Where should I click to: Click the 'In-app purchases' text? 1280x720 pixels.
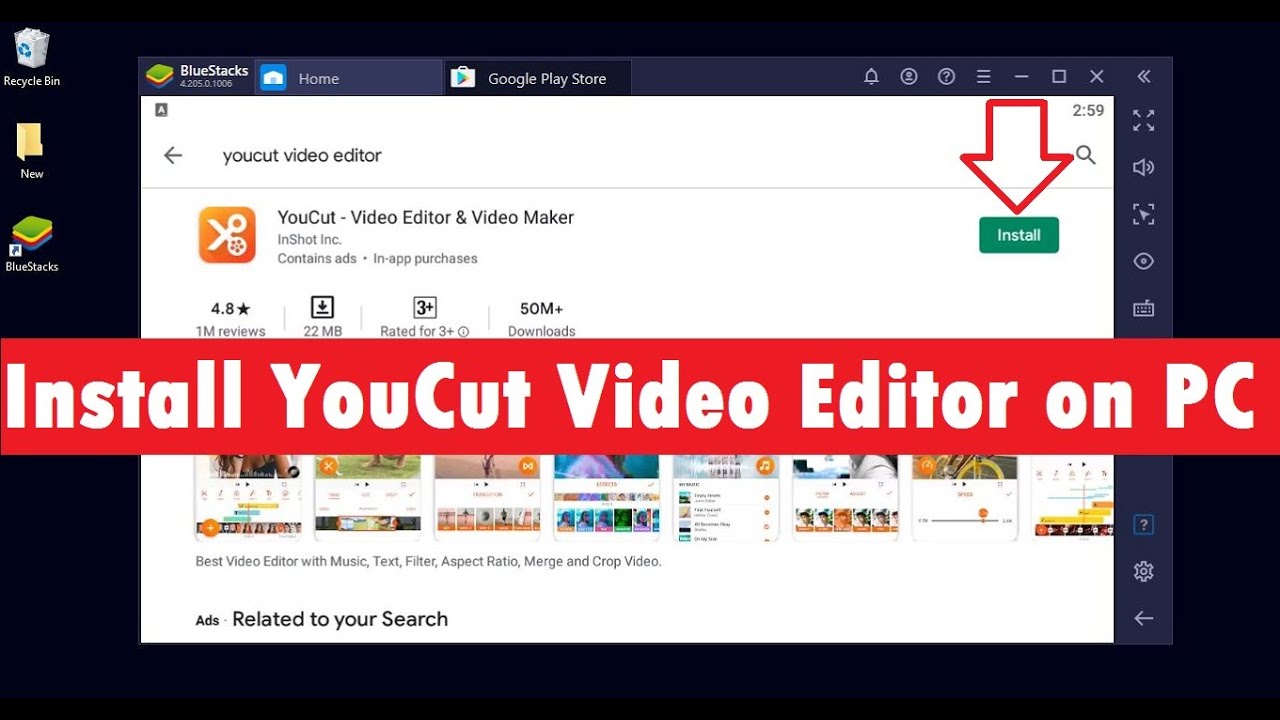pos(425,258)
